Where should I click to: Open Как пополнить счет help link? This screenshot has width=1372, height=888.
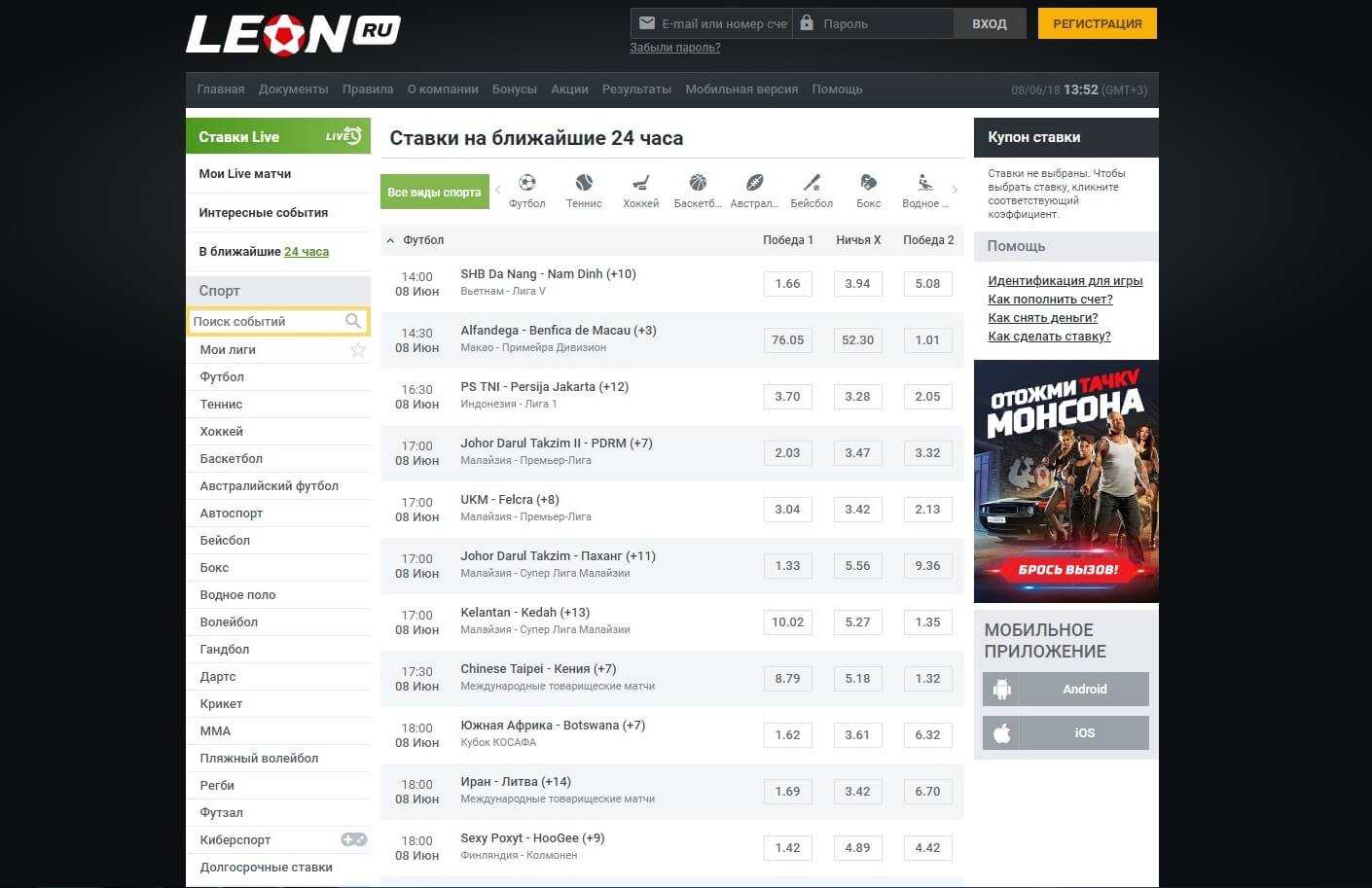tap(1050, 300)
